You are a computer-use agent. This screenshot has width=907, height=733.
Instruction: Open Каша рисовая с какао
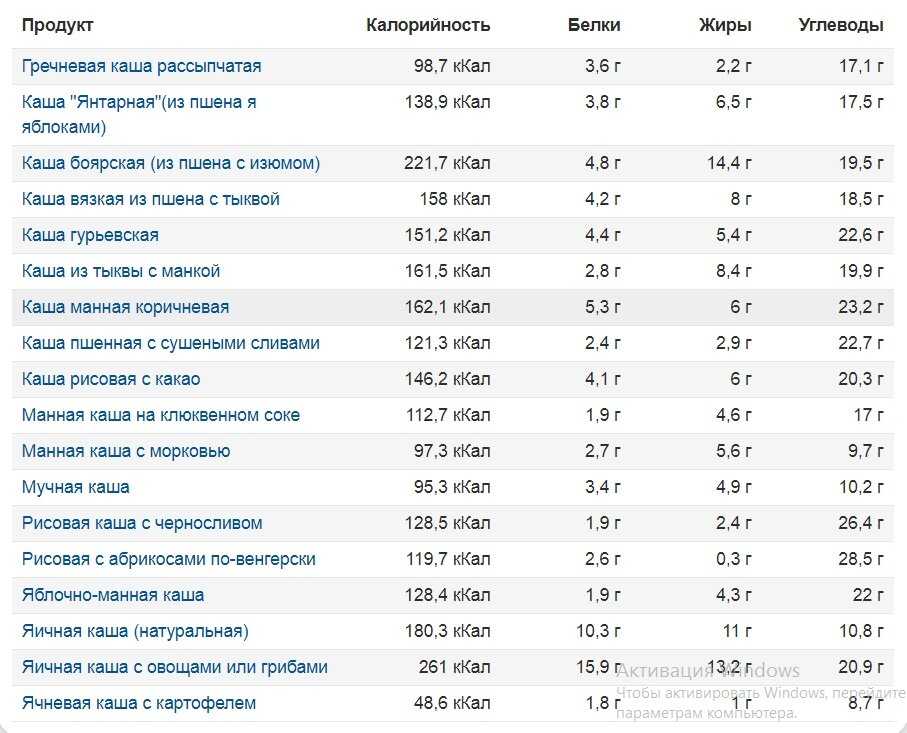(111, 380)
